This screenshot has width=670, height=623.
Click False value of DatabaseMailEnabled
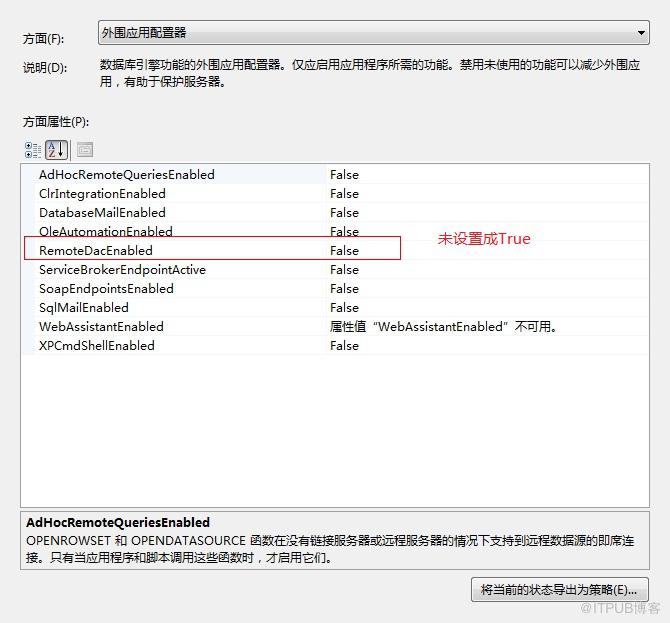click(x=344, y=213)
